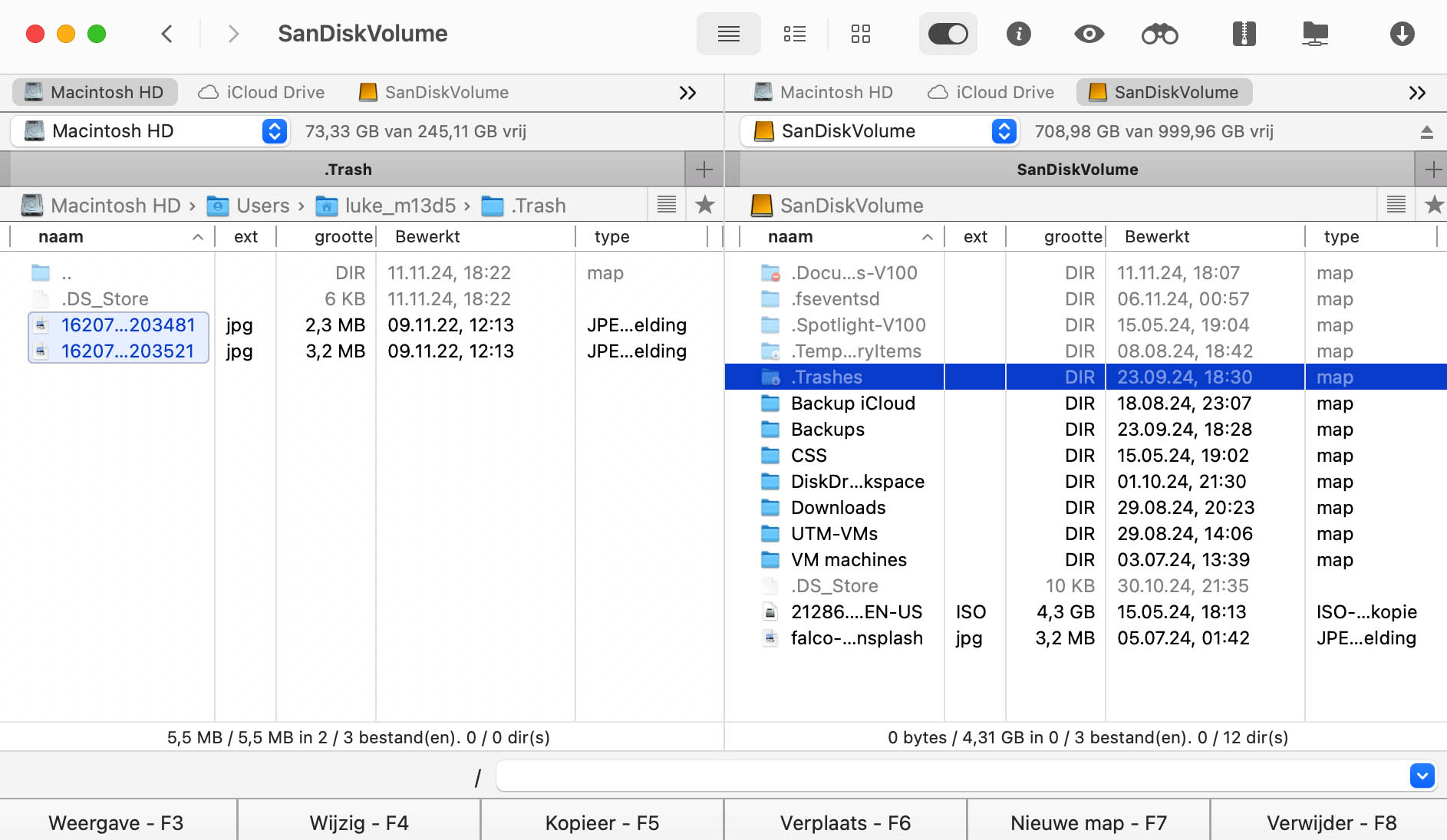Sort right pane by naam column
This screenshot has height=840, width=1447.
click(x=842, y=237)
